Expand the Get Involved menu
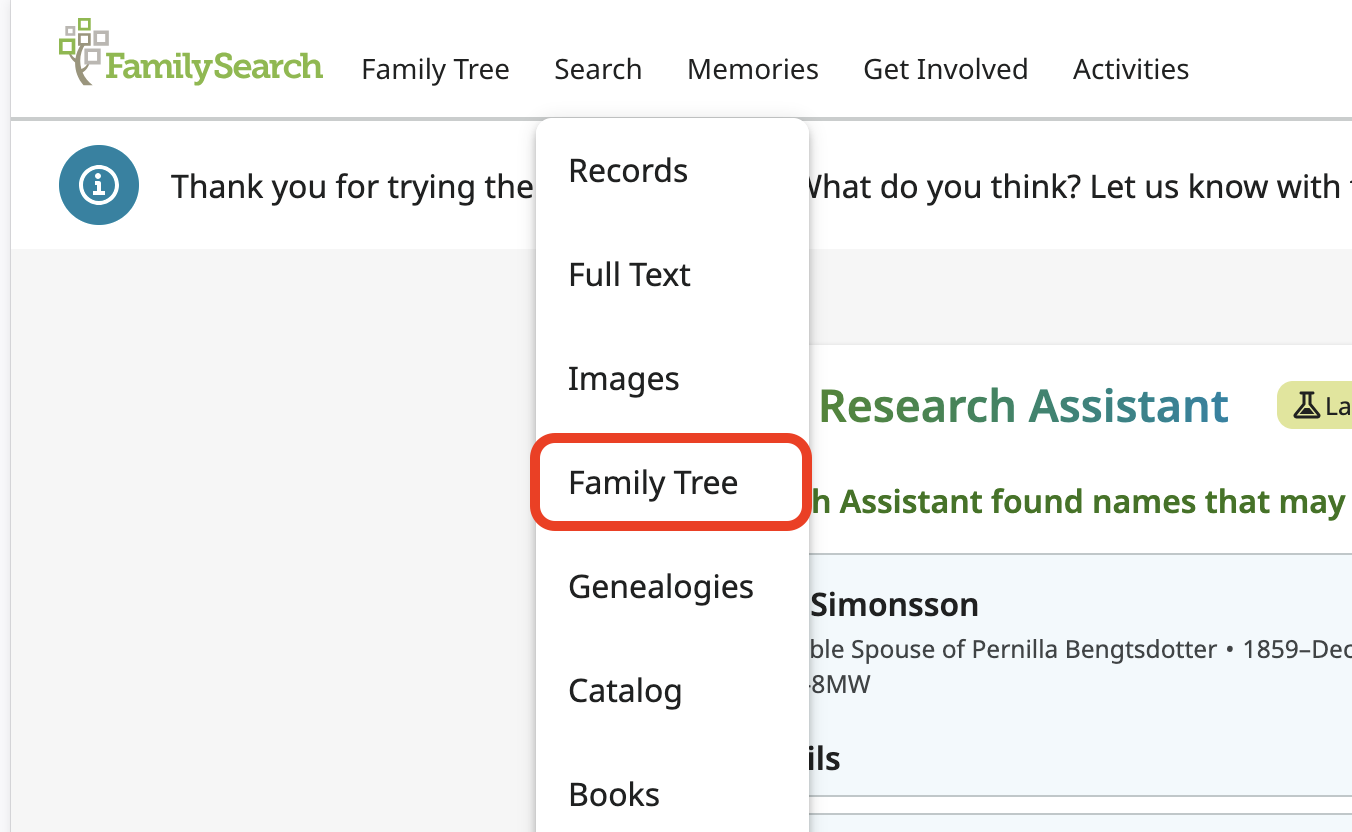Image resolution: width=1352 pixels, height=832 pixels. pos(945,69)
